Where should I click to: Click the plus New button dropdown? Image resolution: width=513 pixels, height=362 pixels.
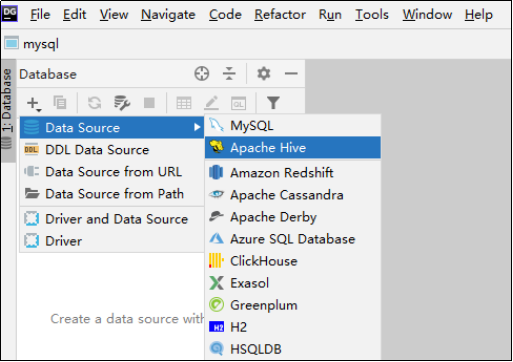pyautogui.click(x=34, y=103)
